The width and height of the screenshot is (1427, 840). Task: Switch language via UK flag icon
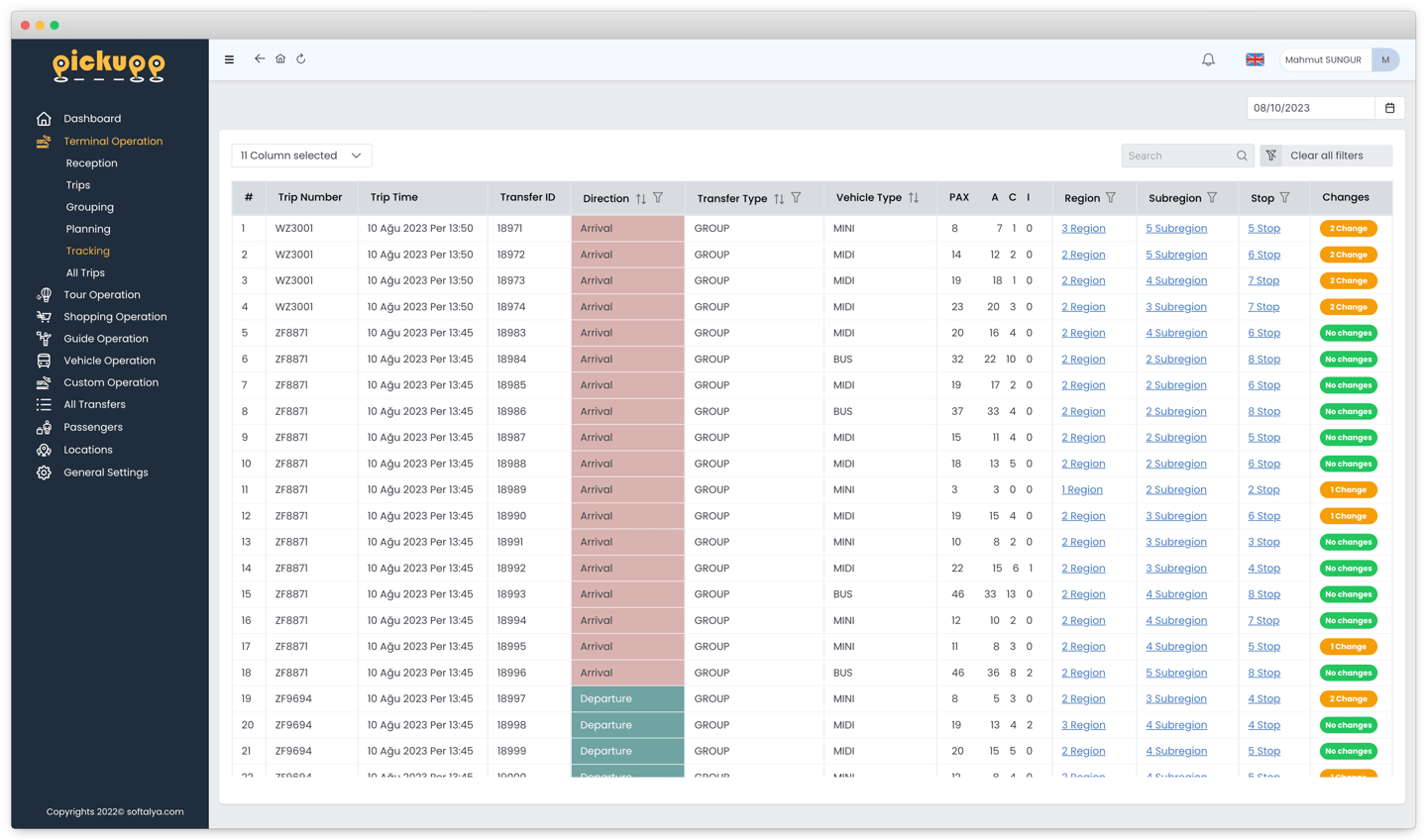tap(1255, 59)
